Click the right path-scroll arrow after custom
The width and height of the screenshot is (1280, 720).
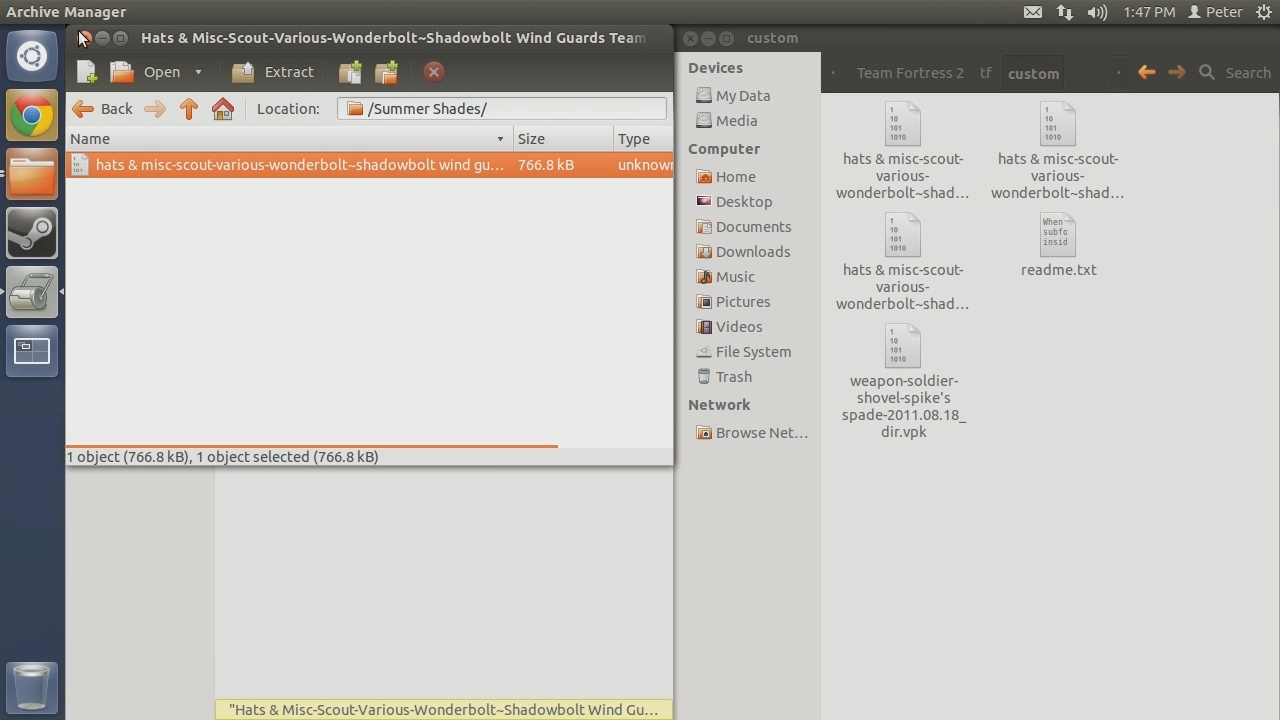click(1118, 73)
